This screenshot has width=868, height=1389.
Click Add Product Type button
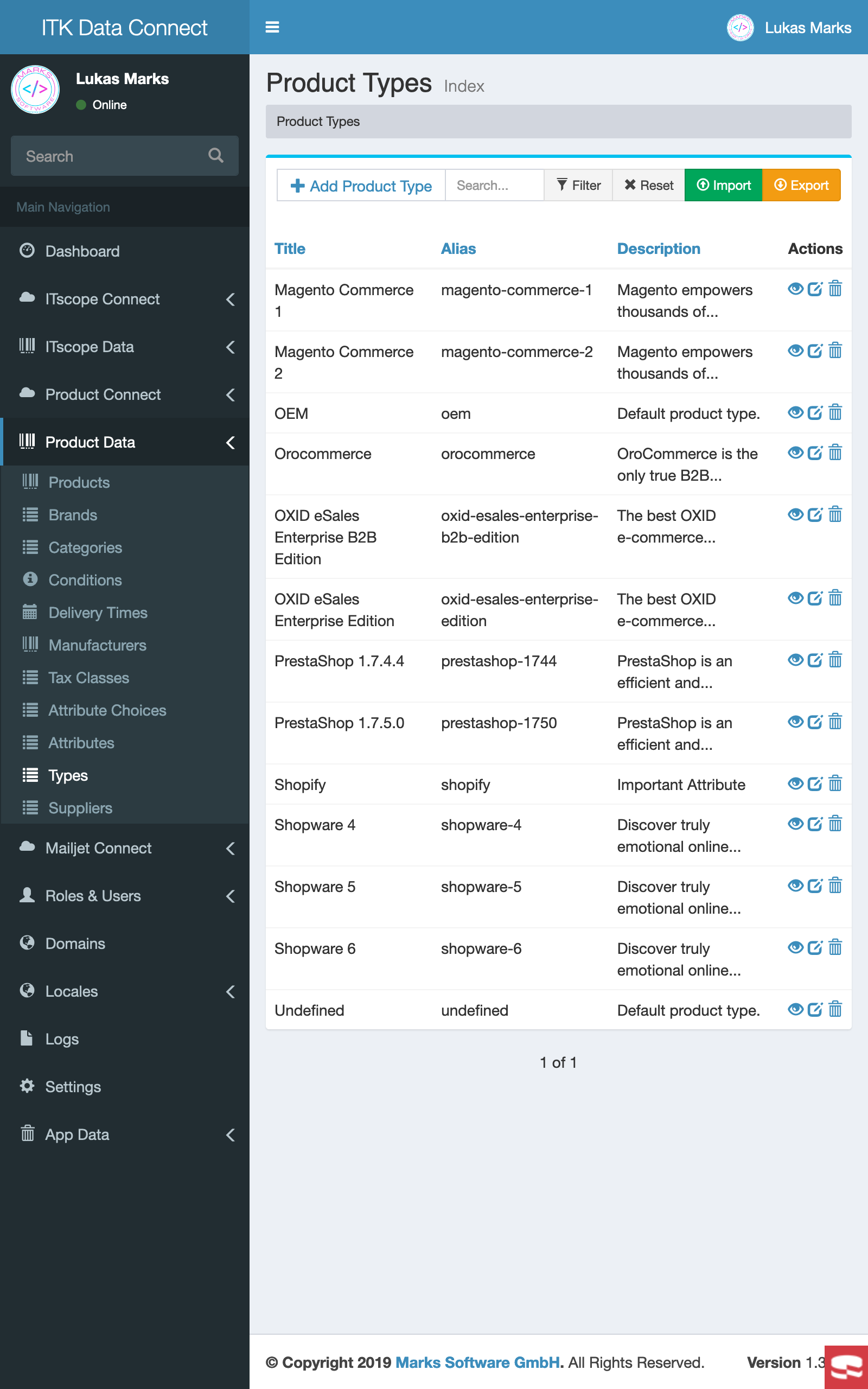click(x=361, y=186)
